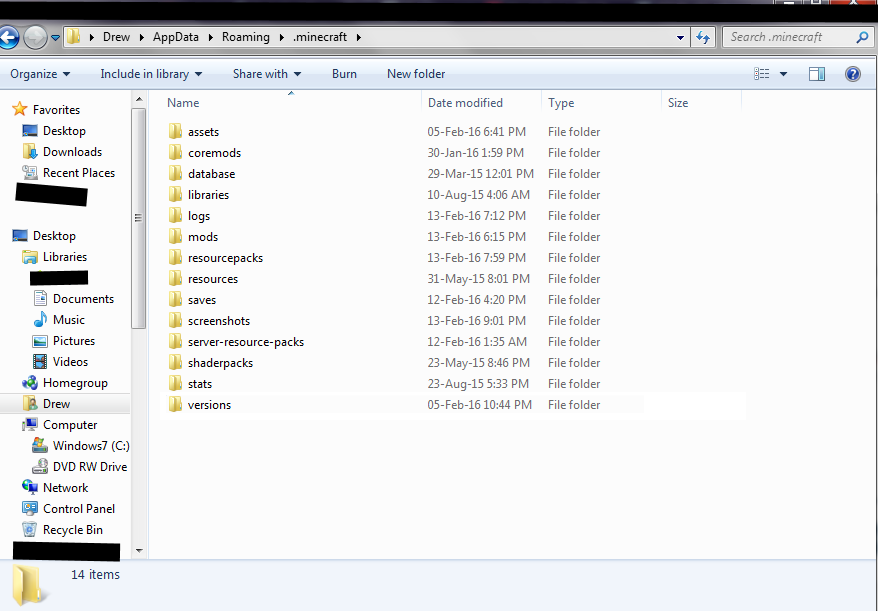
Task: Click Drew in the address breadcrumb
Action: point(116,37)
